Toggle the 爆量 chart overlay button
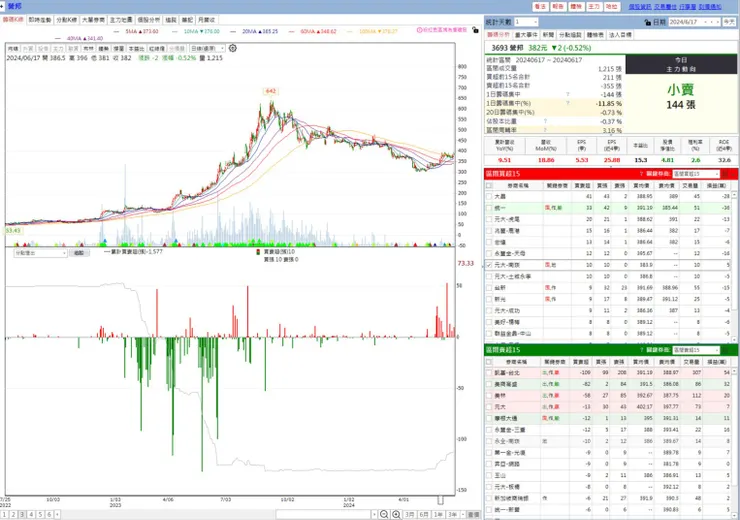Image resolution: width=740 pixels, height=520 pixels. pos(118,49)
